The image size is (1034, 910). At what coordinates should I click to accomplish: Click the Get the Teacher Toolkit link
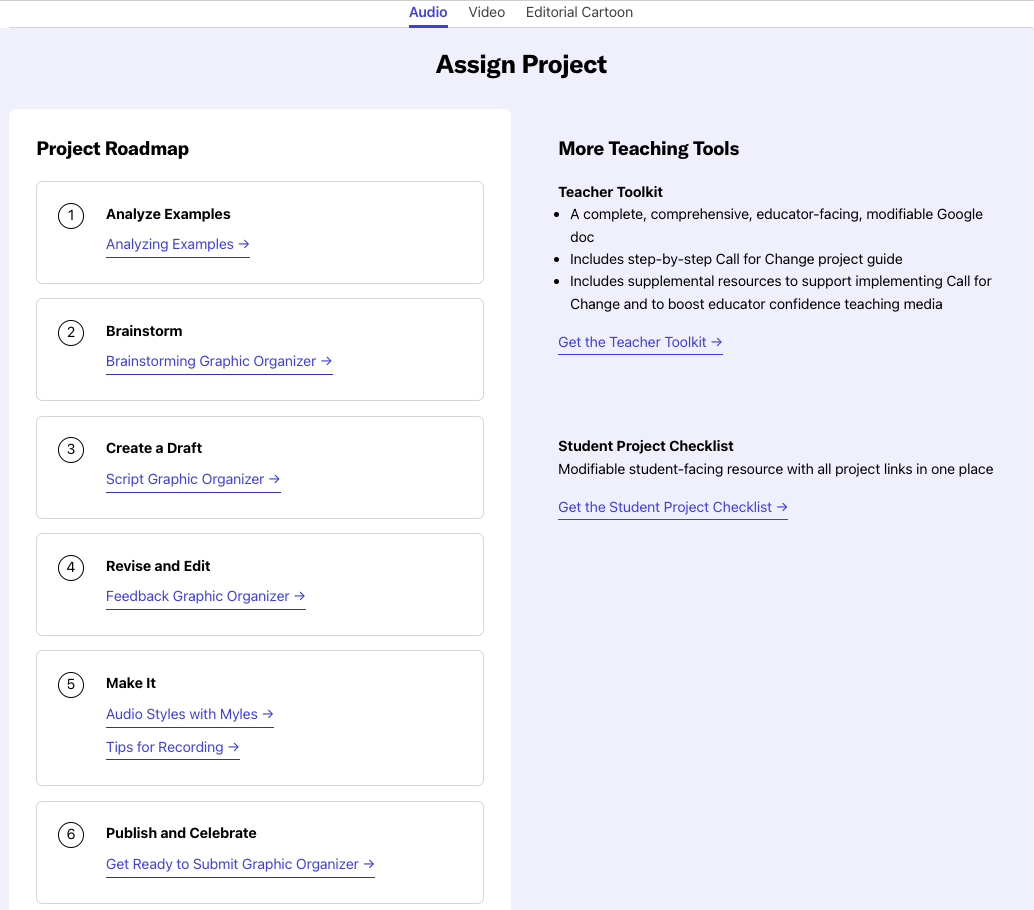(640, 342)
